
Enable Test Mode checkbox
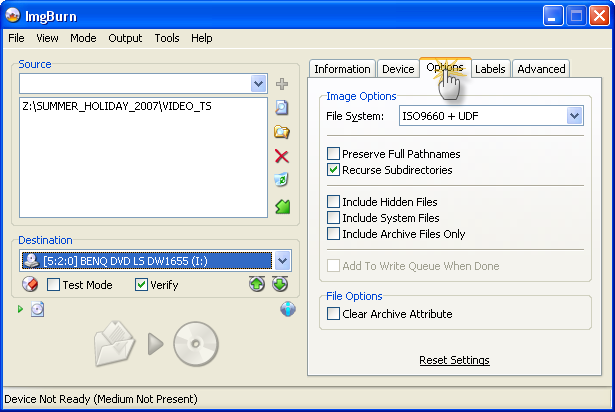(x=53, y=284)
